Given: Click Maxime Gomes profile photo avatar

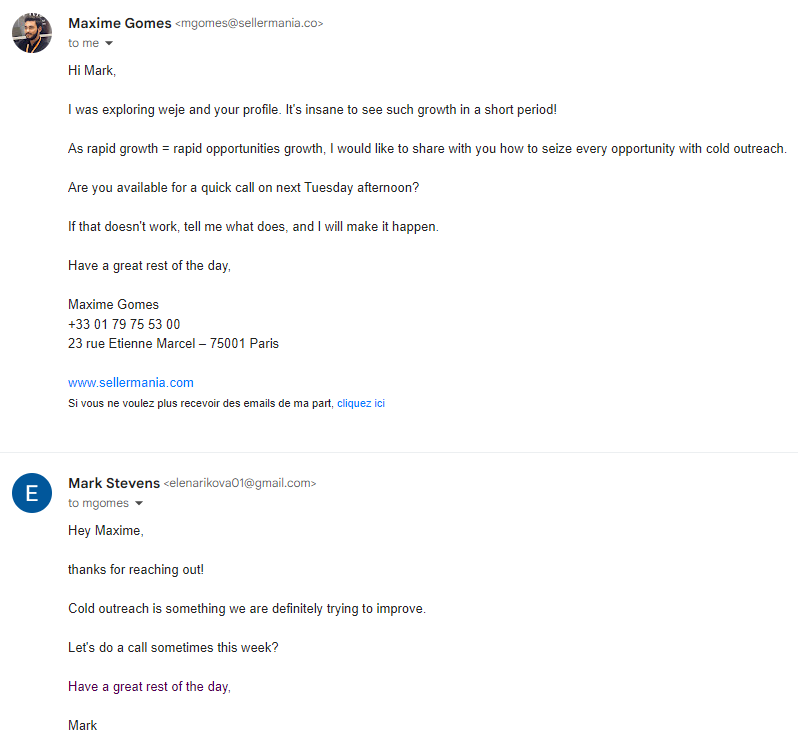Looking at the screenshot, I should click(x=32, y=33).
